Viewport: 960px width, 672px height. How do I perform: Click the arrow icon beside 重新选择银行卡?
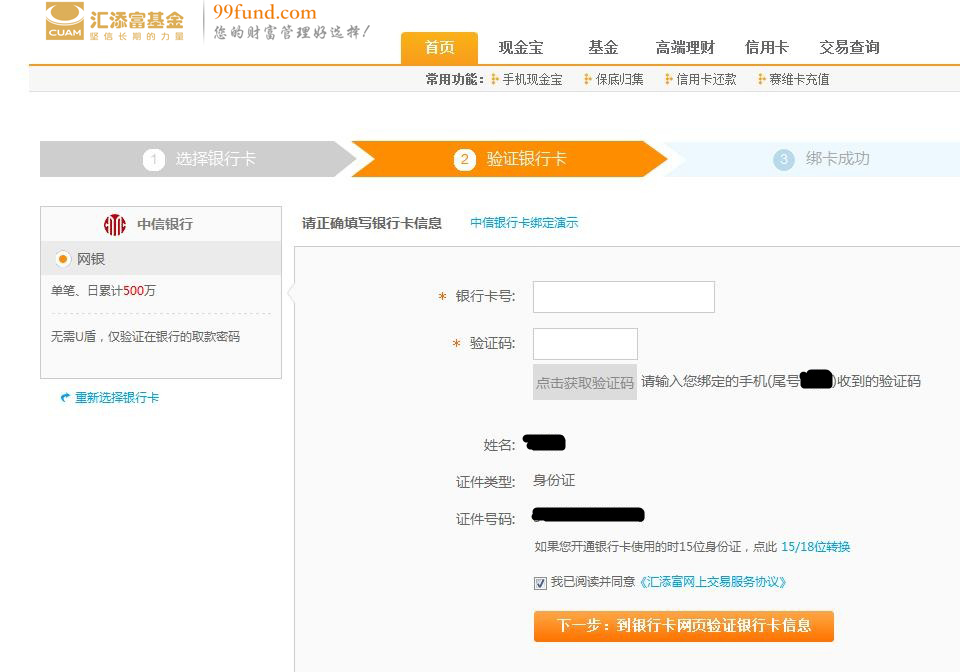point(65,398)
